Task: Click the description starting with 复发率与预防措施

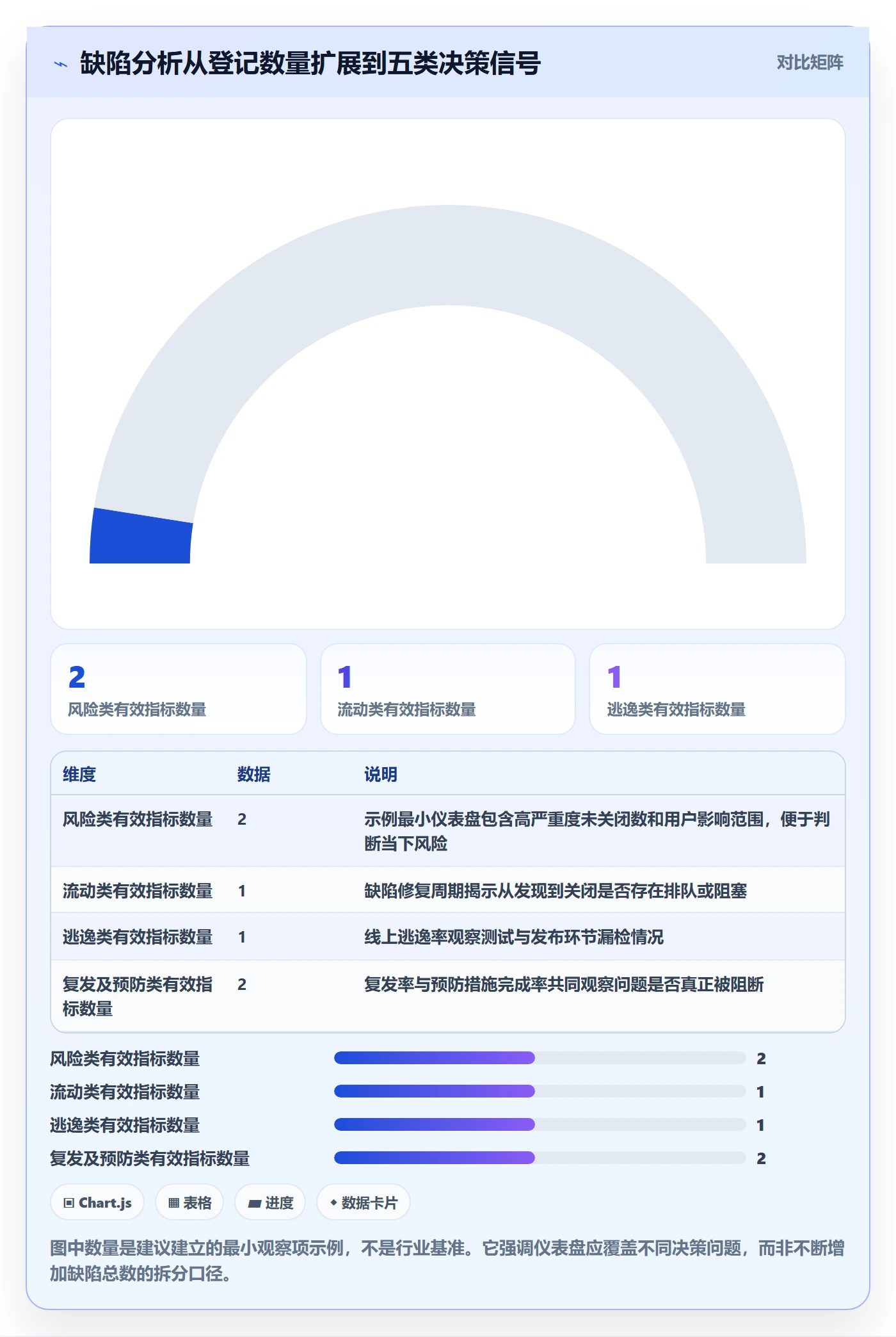Action: tap(564, 984)
